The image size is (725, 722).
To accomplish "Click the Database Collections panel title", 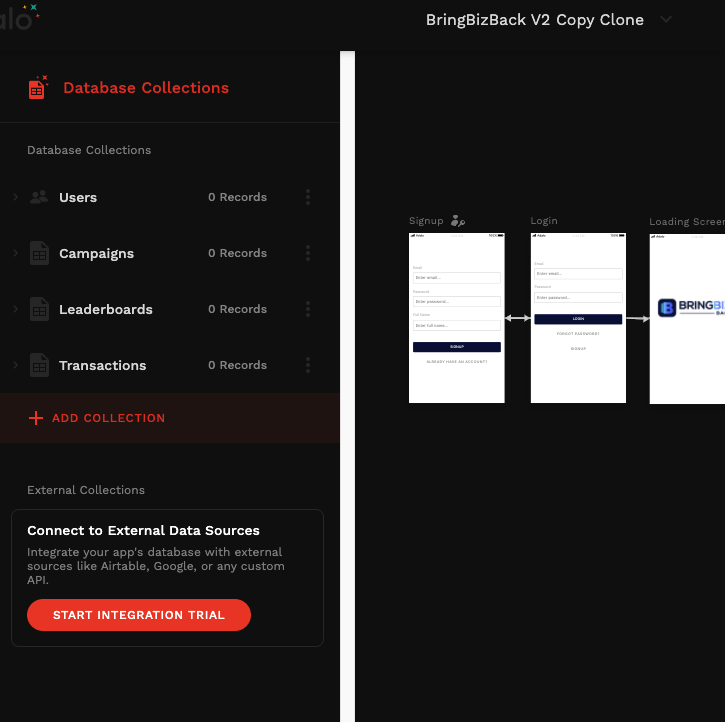I will (146, 88).
